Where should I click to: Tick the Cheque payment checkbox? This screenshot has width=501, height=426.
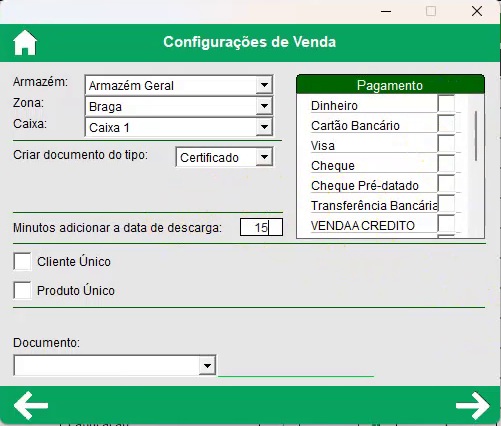446,164
